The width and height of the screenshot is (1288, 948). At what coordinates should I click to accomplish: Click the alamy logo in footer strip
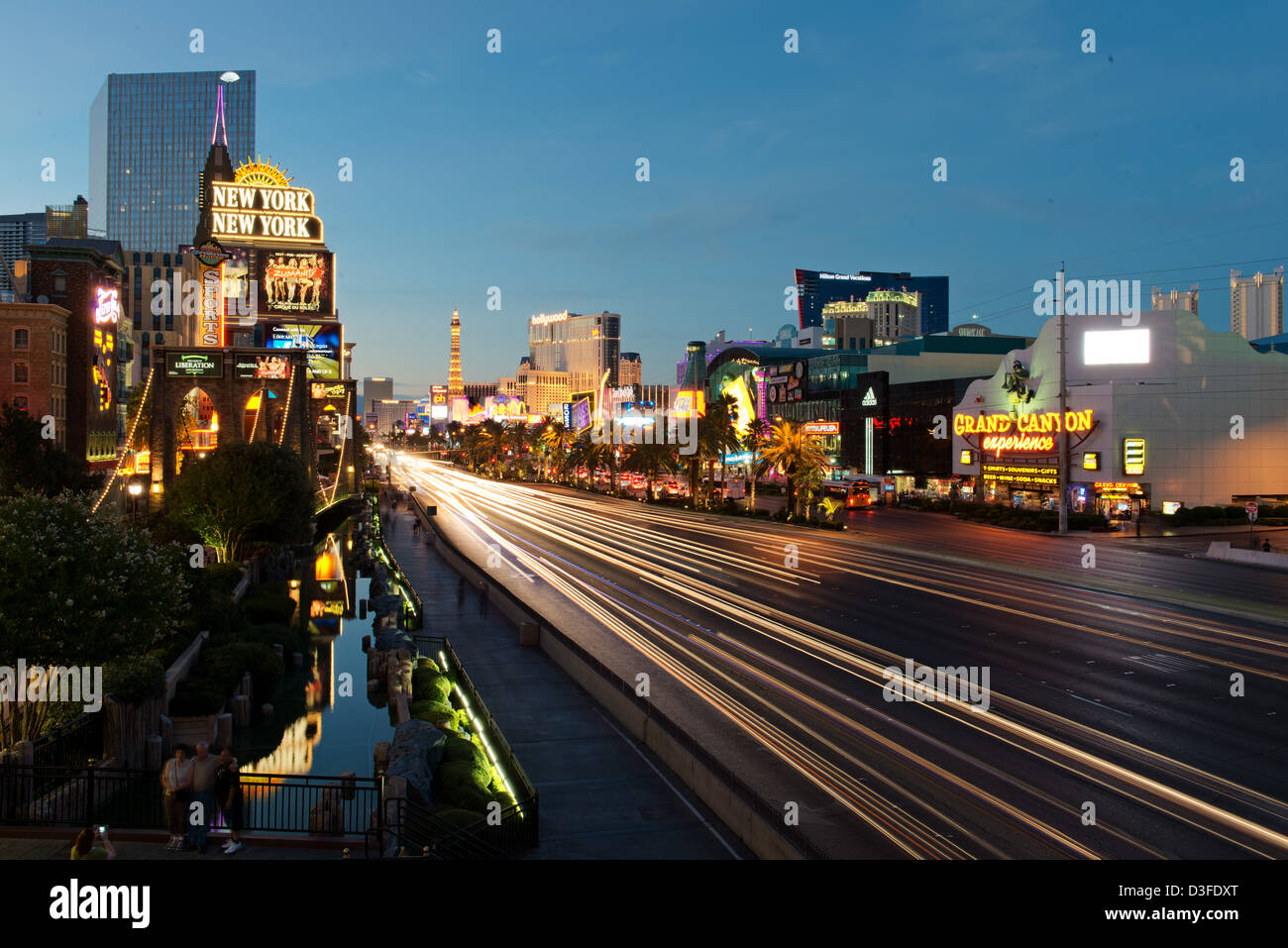(x=100, y=902)
